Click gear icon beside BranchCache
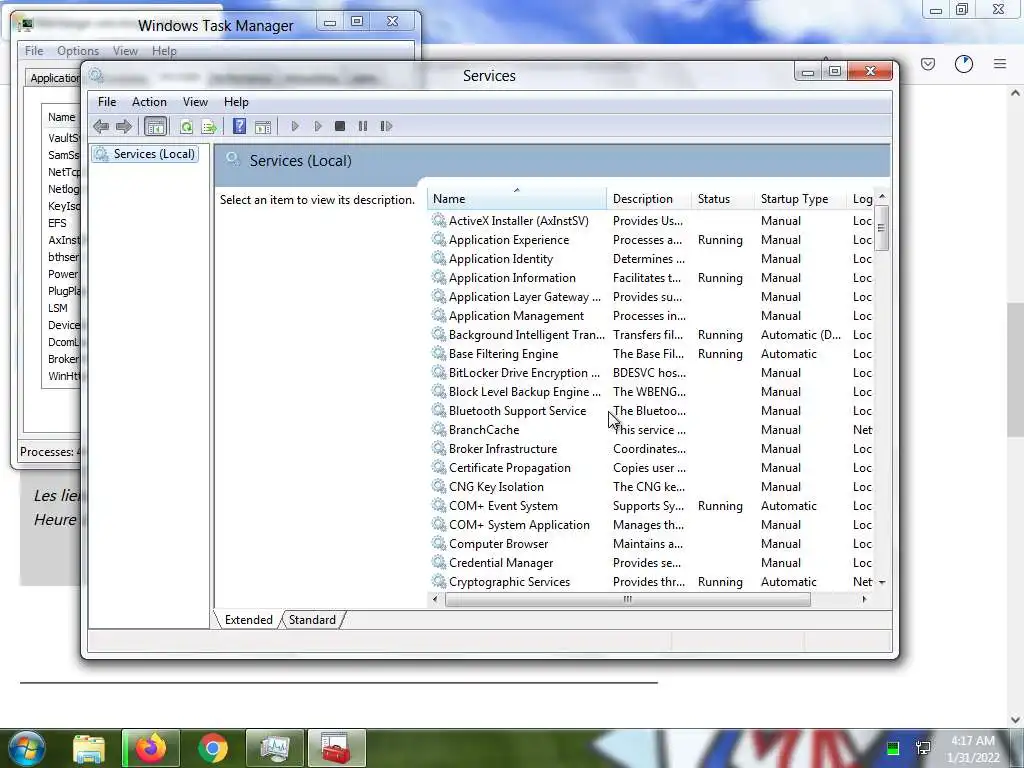Viewport: 1024px width, 768px height. click(439, 430)
